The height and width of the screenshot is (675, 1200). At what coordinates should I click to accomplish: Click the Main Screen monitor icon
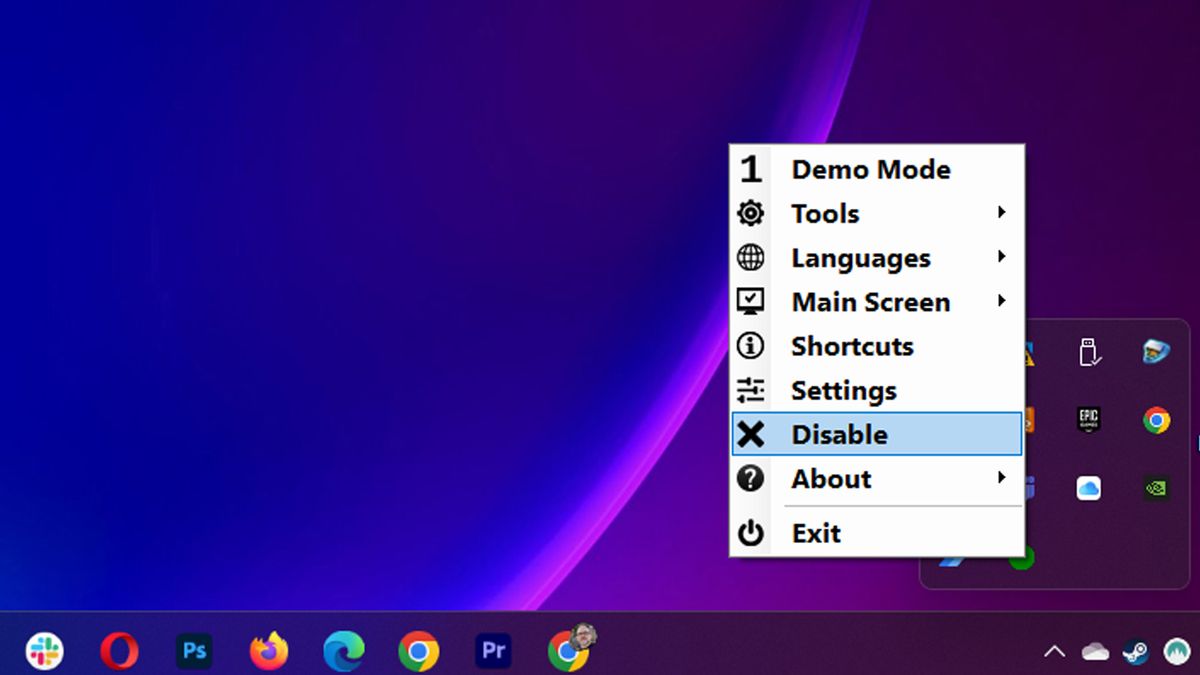tap(750, 301)
